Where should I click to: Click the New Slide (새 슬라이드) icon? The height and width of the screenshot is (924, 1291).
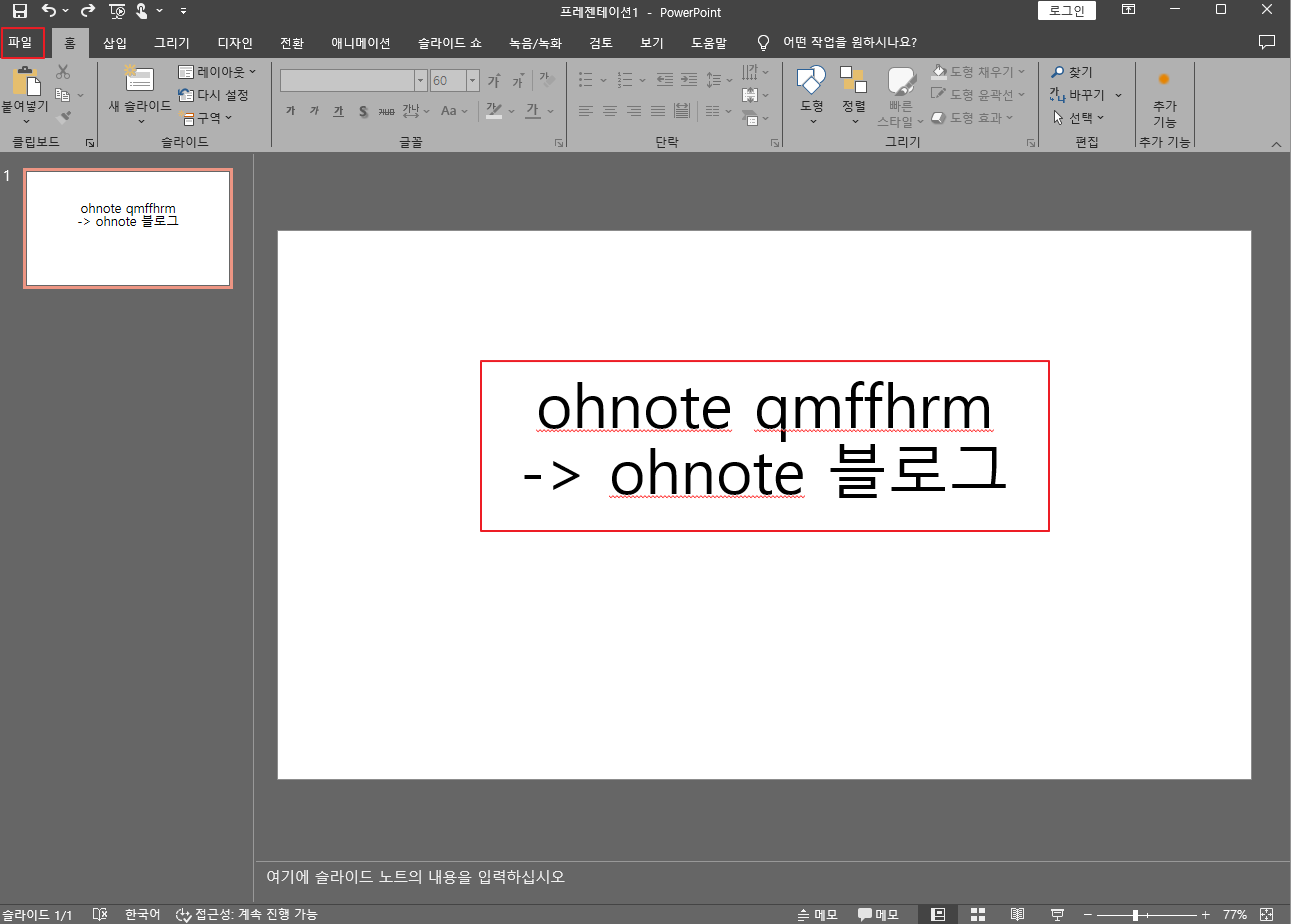(x=139, y=80)
